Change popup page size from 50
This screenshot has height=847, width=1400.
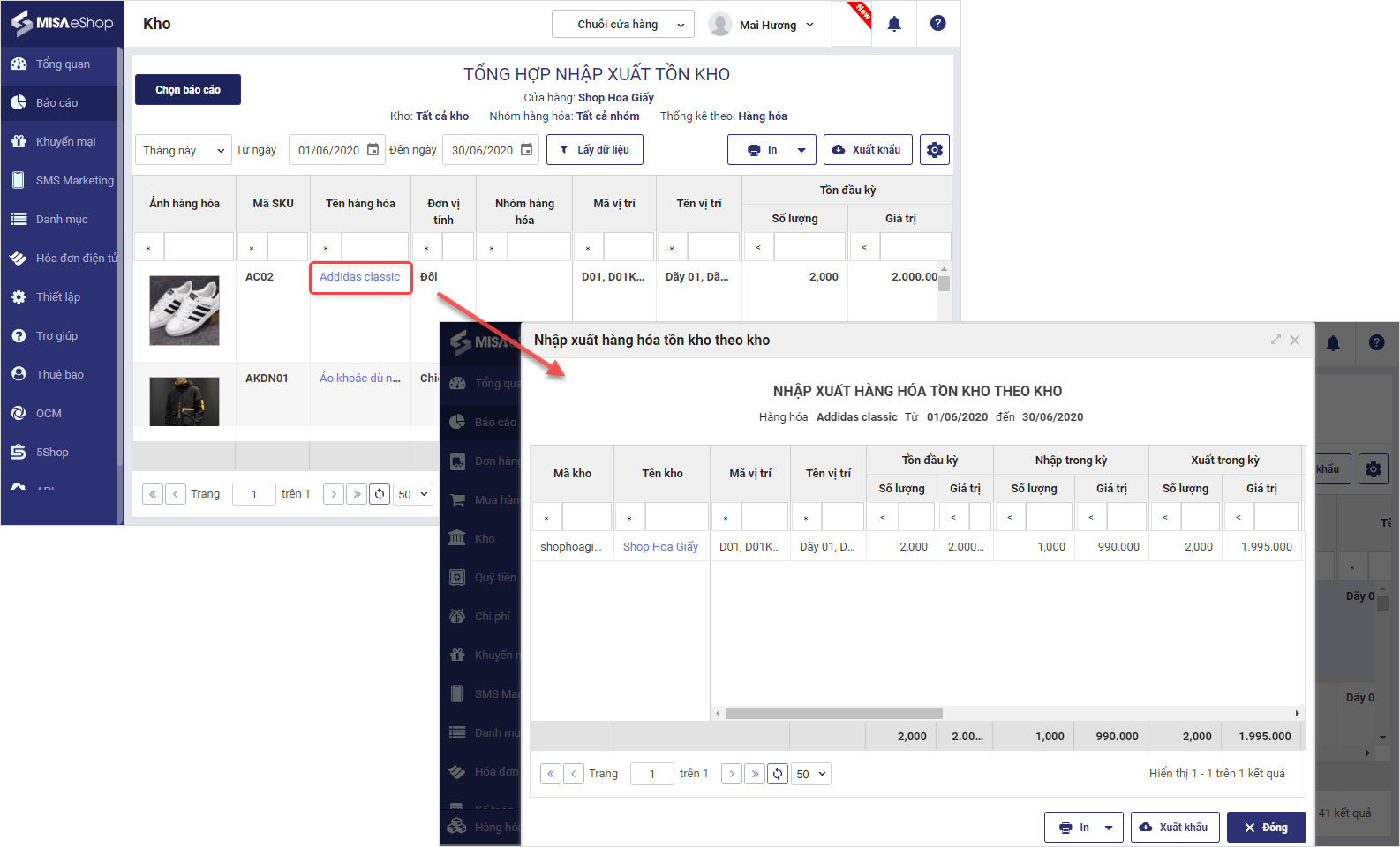click(x=811, y=774)
